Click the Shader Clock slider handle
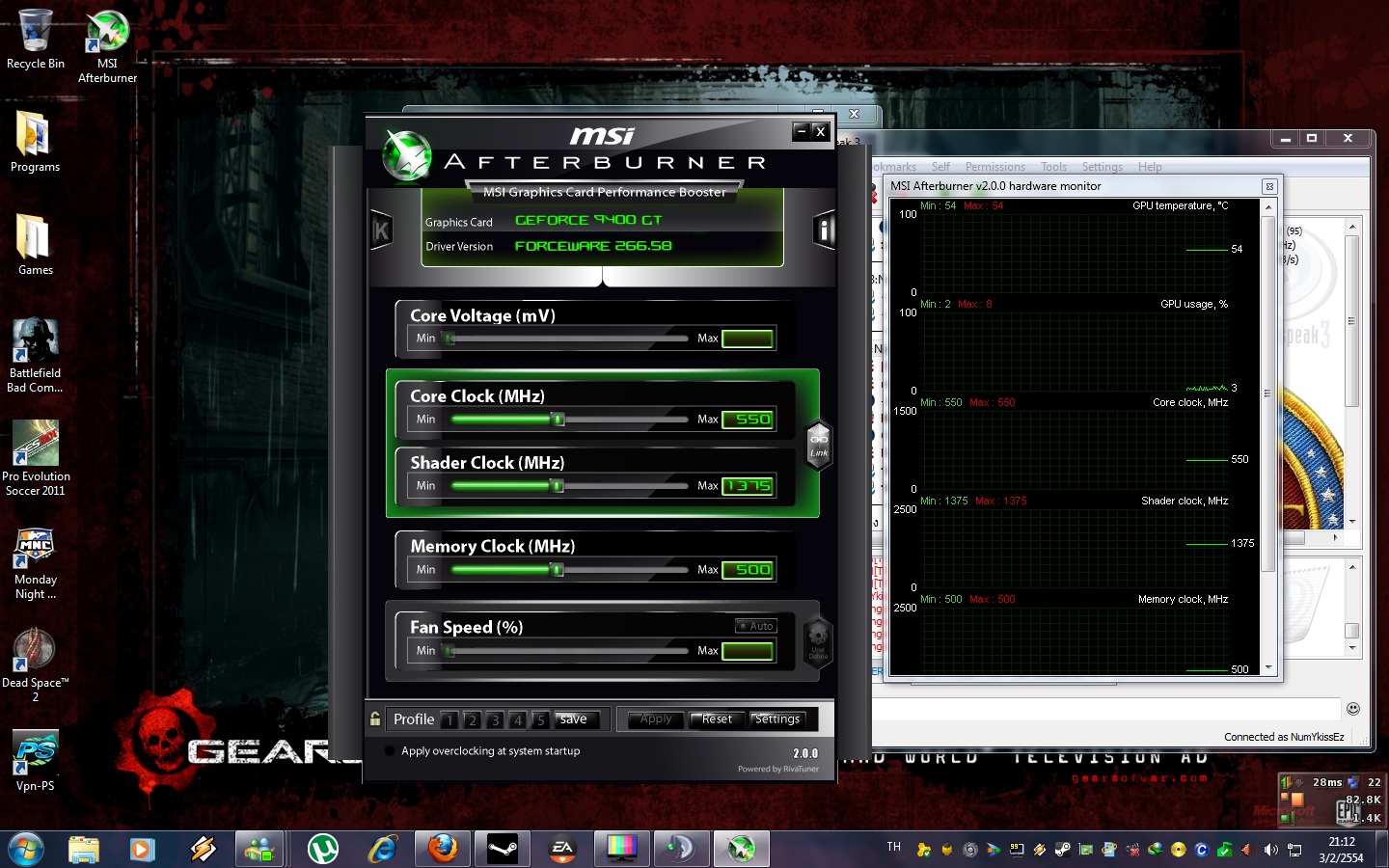 click(x=558, y=486)
